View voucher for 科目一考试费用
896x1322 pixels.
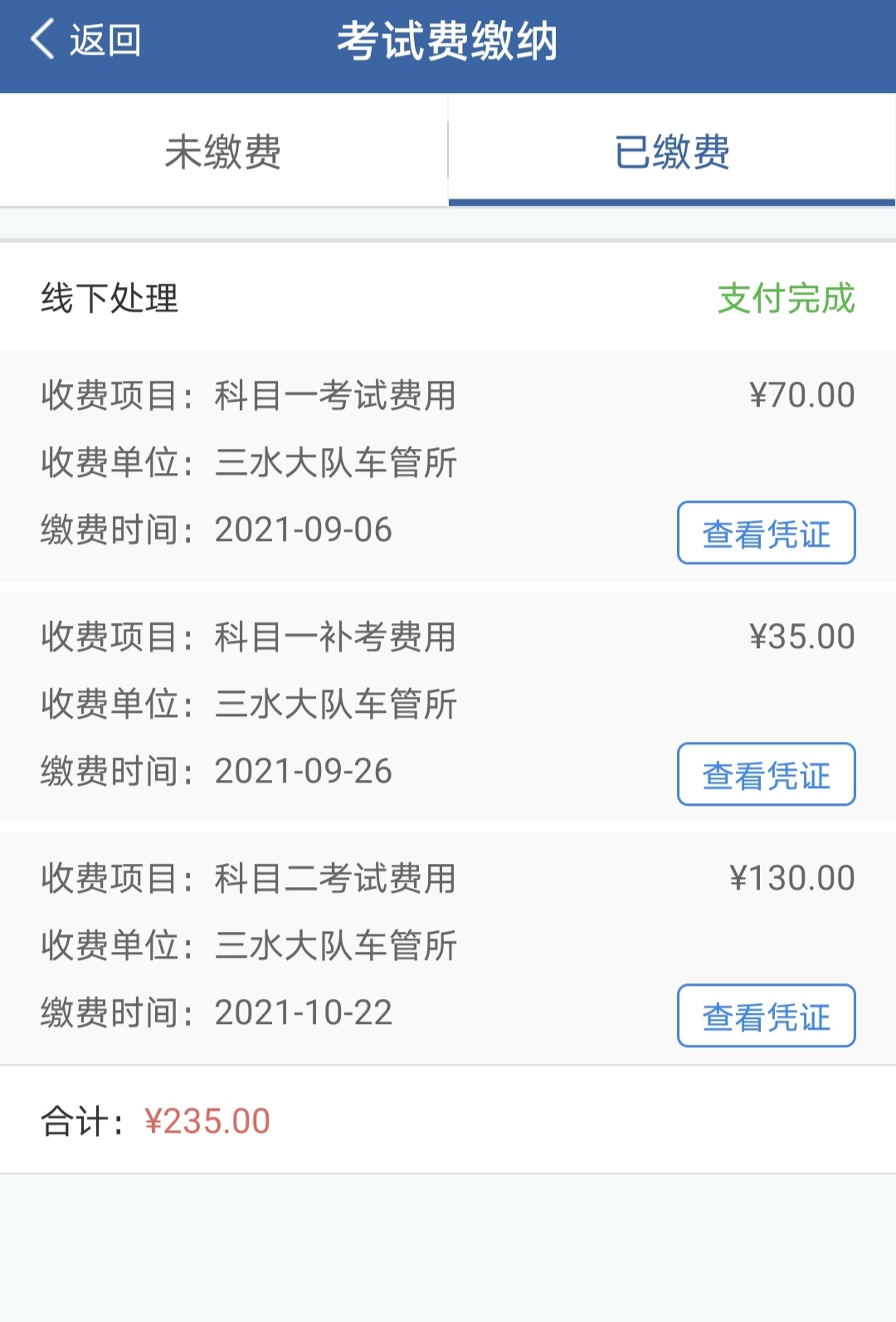(x=766, y=533)
